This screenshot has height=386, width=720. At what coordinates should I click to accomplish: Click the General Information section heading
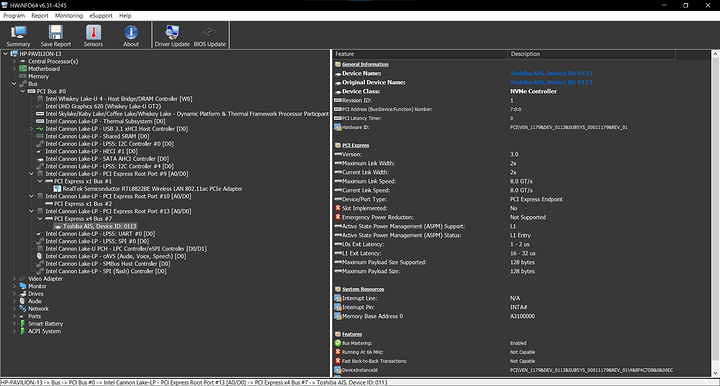(x=365, y=64)
